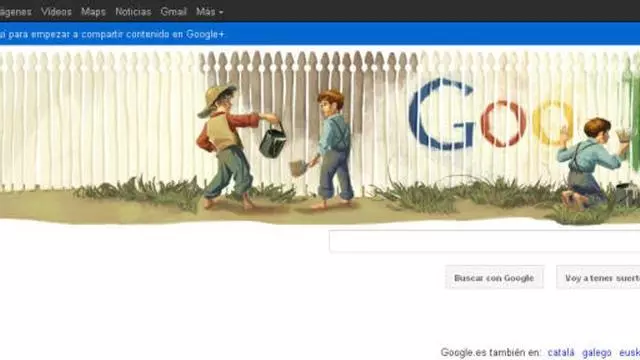Viewport: 640px width, 360px height.
Task: Click the kneeling boy painting the fence
Action: click(x=590, y=163)
